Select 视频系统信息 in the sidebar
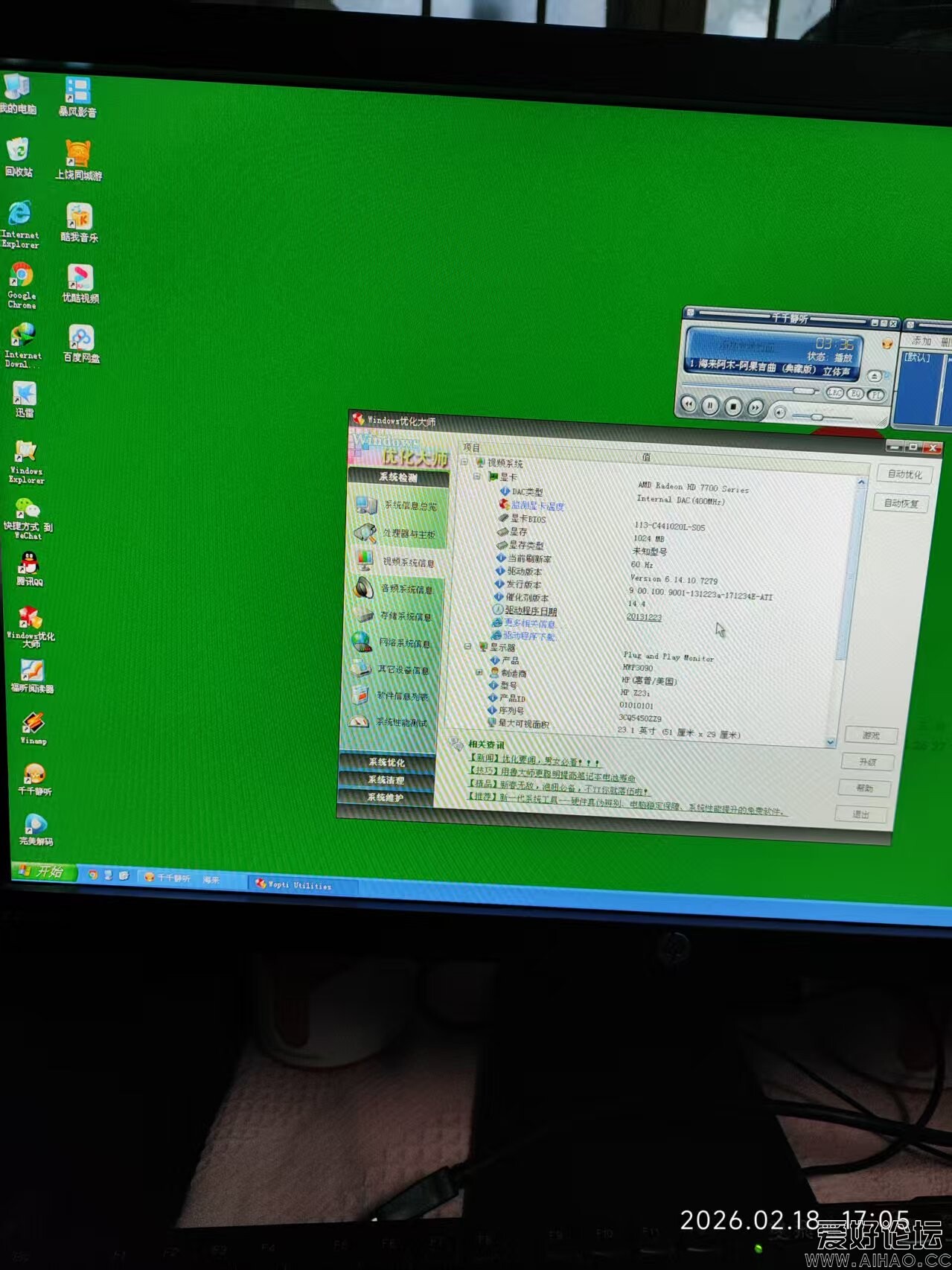Viewport: 952px width, 1270px height. pyautogui.click(x=397, y=561)
